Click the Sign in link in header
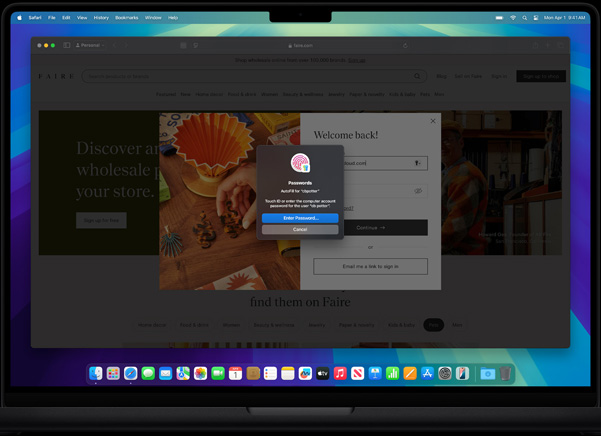Image resolution: width=601 pixels, height=436 pixels. point(499,76)
